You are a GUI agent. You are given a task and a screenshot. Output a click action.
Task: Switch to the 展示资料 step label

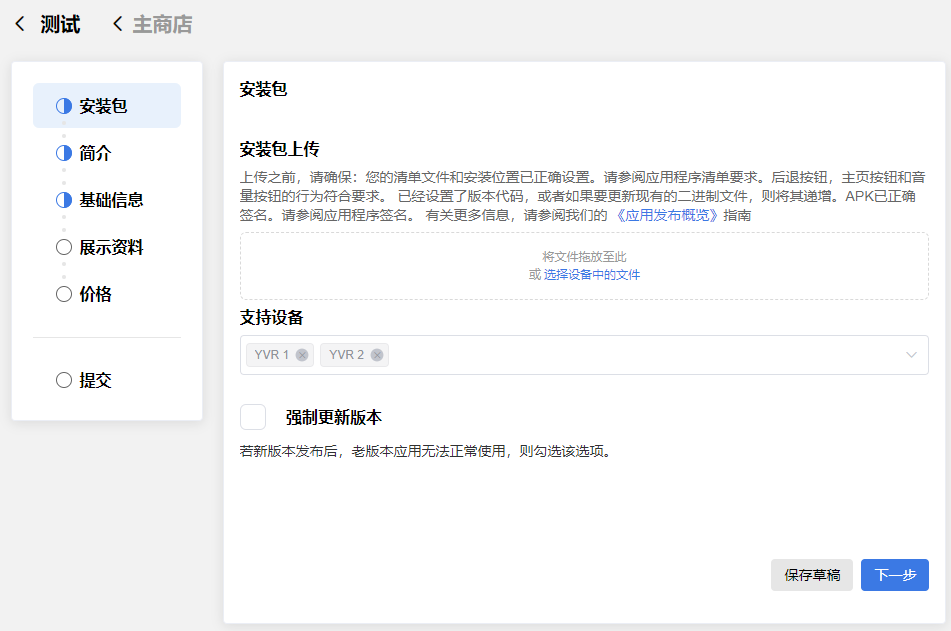111,247
